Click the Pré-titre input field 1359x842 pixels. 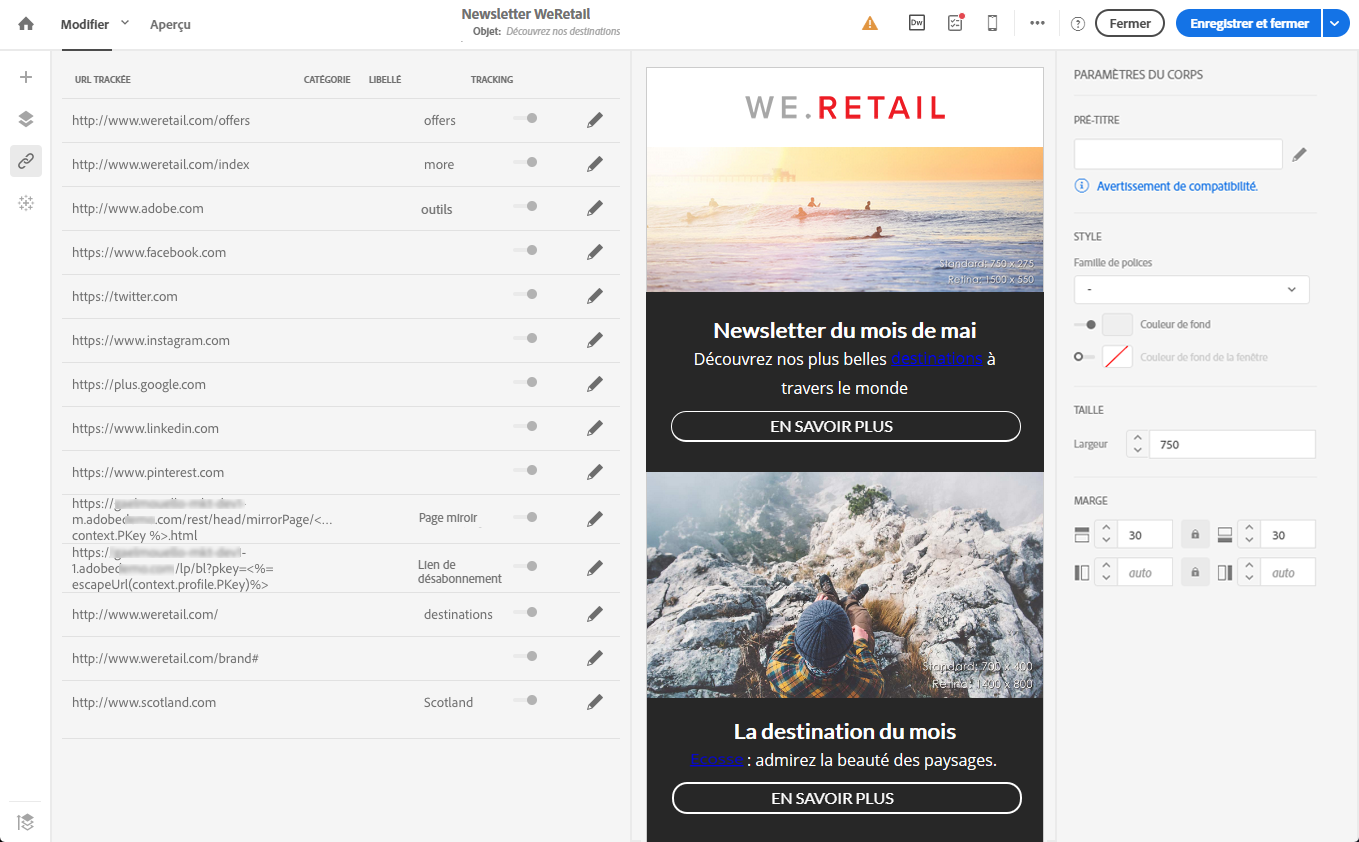point(1178,154)
